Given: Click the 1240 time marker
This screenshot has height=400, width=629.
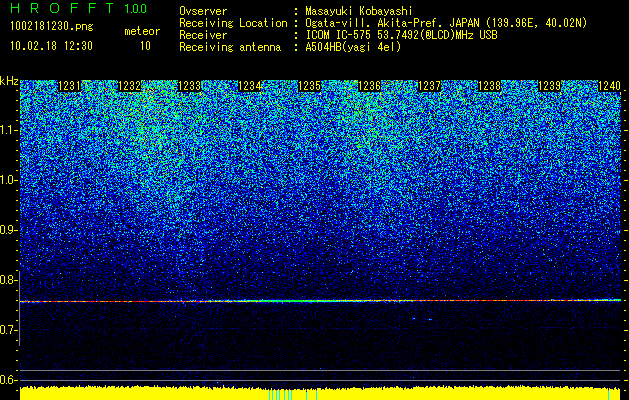Looking at the screenshot, I should 609,86.
